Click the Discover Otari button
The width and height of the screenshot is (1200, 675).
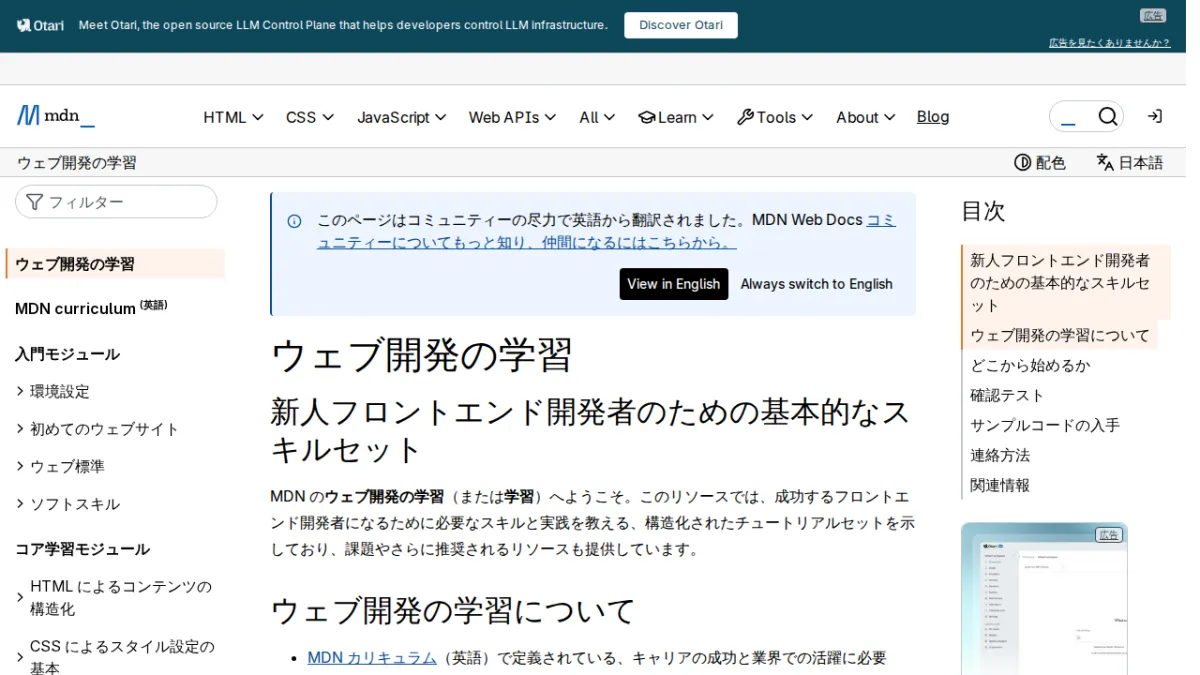[x=681, y=25]
